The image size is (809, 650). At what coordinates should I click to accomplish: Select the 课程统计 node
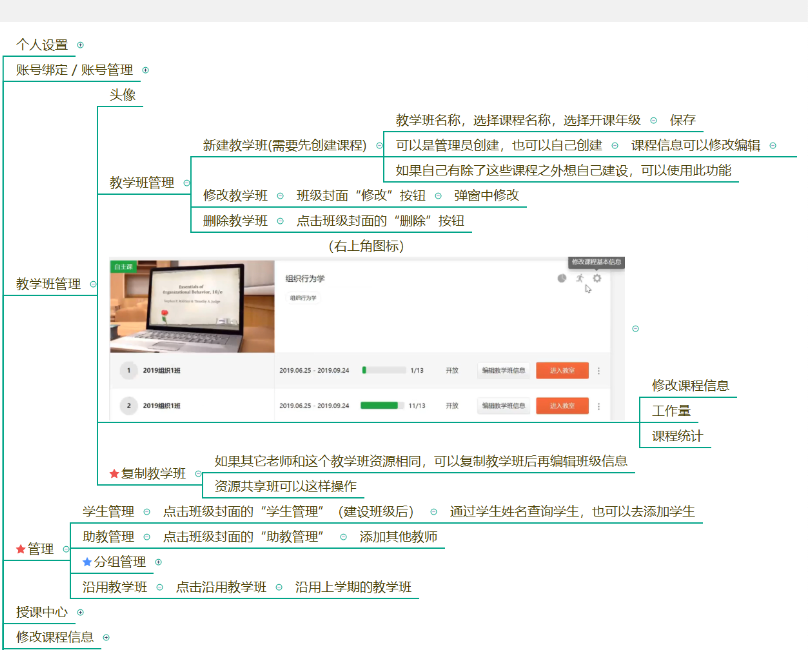click(x=677, y=436)
